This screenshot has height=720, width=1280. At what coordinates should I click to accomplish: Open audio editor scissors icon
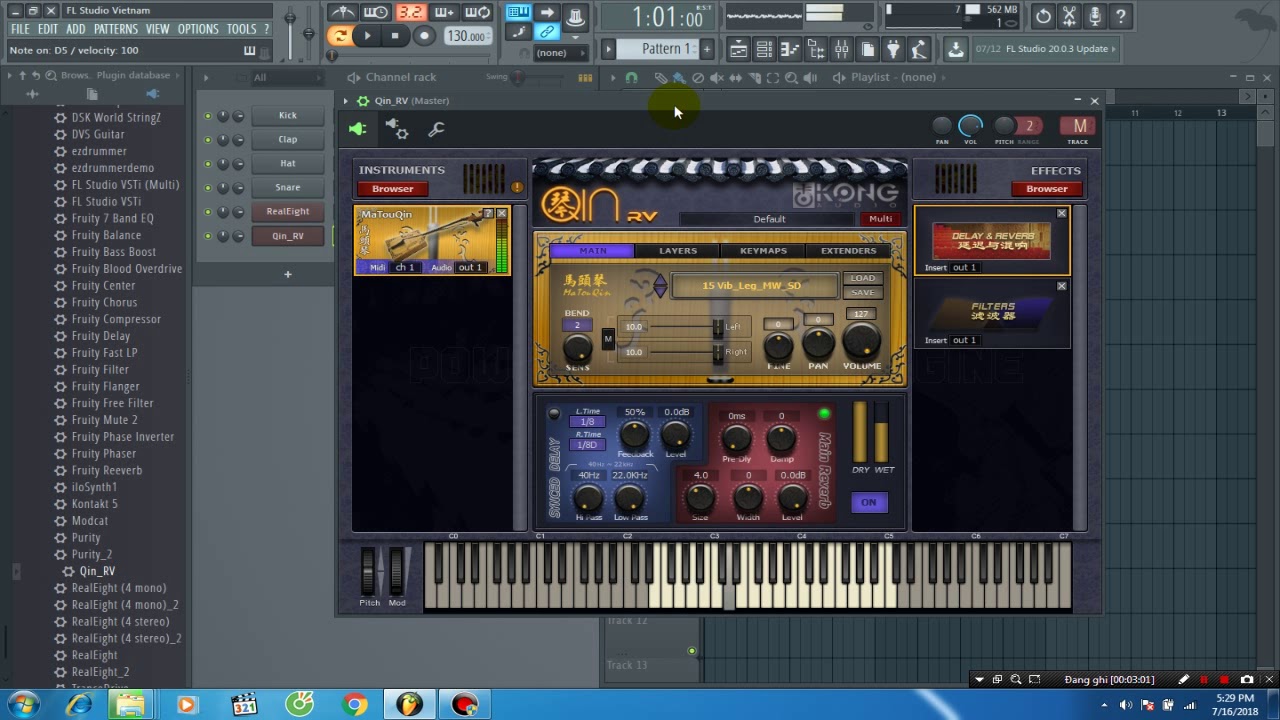click(1069, 16)
